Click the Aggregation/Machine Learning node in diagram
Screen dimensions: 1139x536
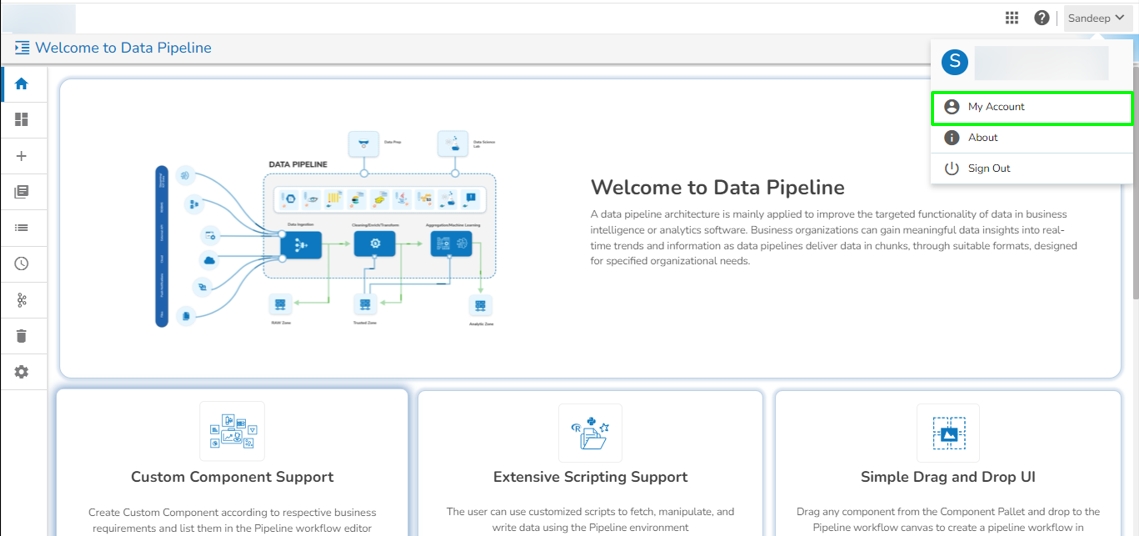(x=450, y=244)
